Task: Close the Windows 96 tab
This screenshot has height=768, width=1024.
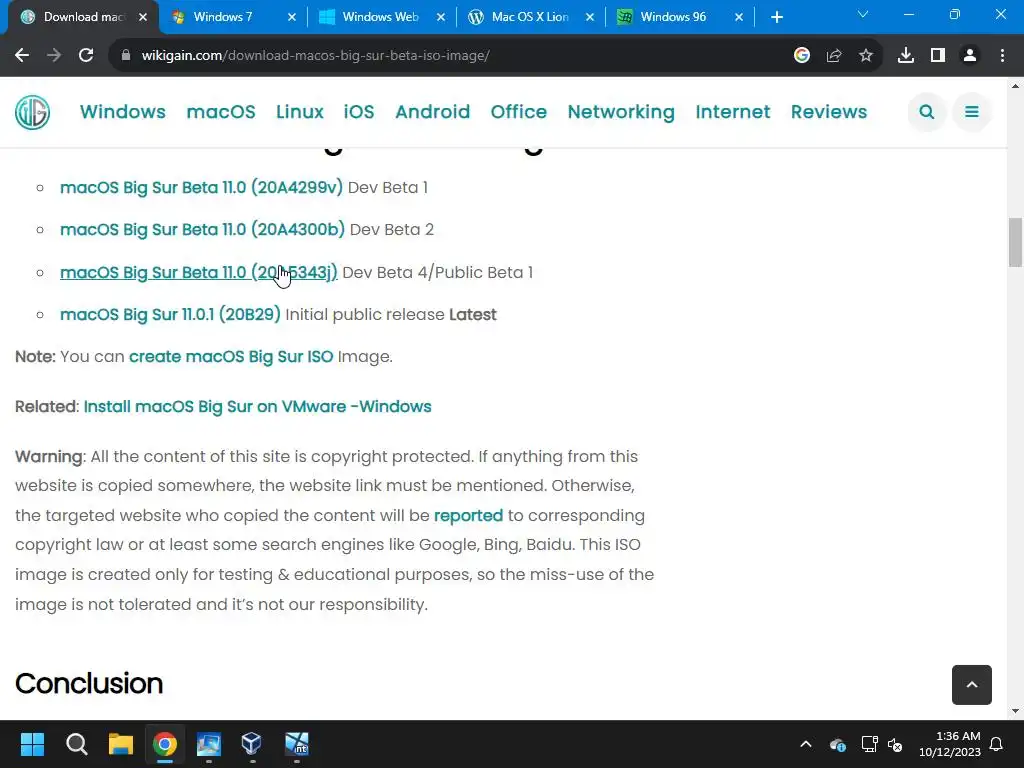Action: pos(739,17)
